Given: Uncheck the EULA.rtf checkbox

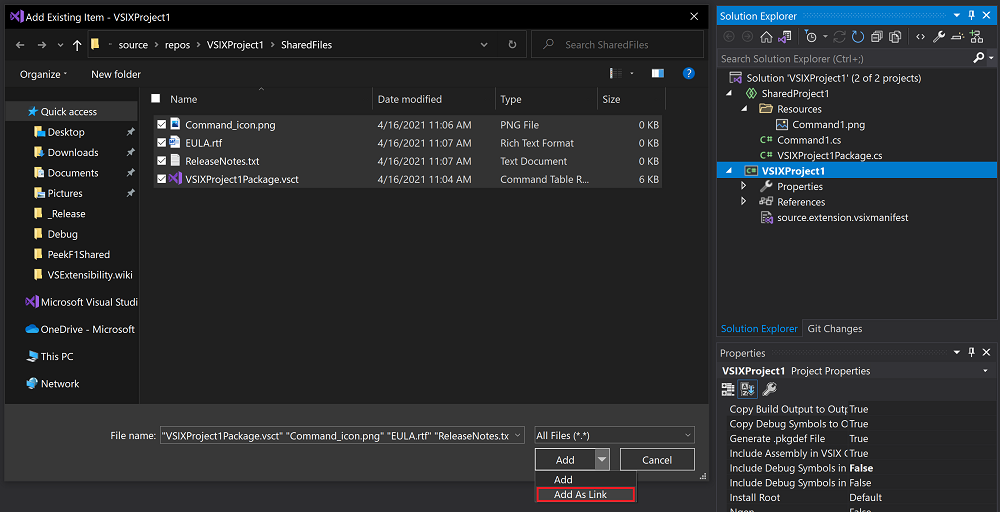Looking at the screenshot, I should tap(161, 143).
